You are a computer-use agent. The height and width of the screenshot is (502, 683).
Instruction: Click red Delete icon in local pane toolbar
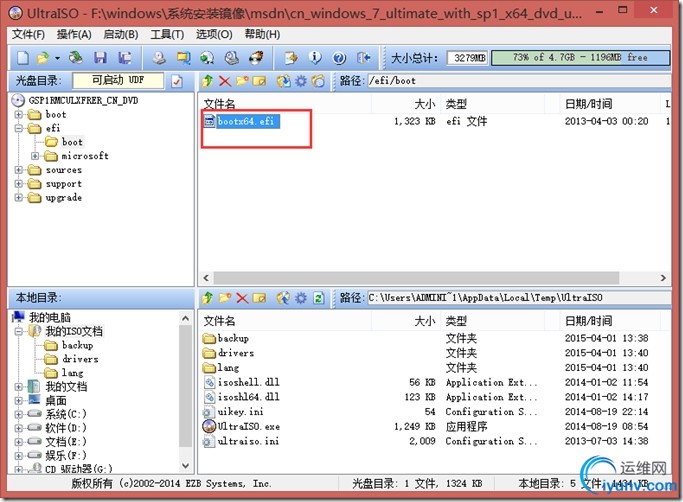pyautogui.click(x=242, y=298)
